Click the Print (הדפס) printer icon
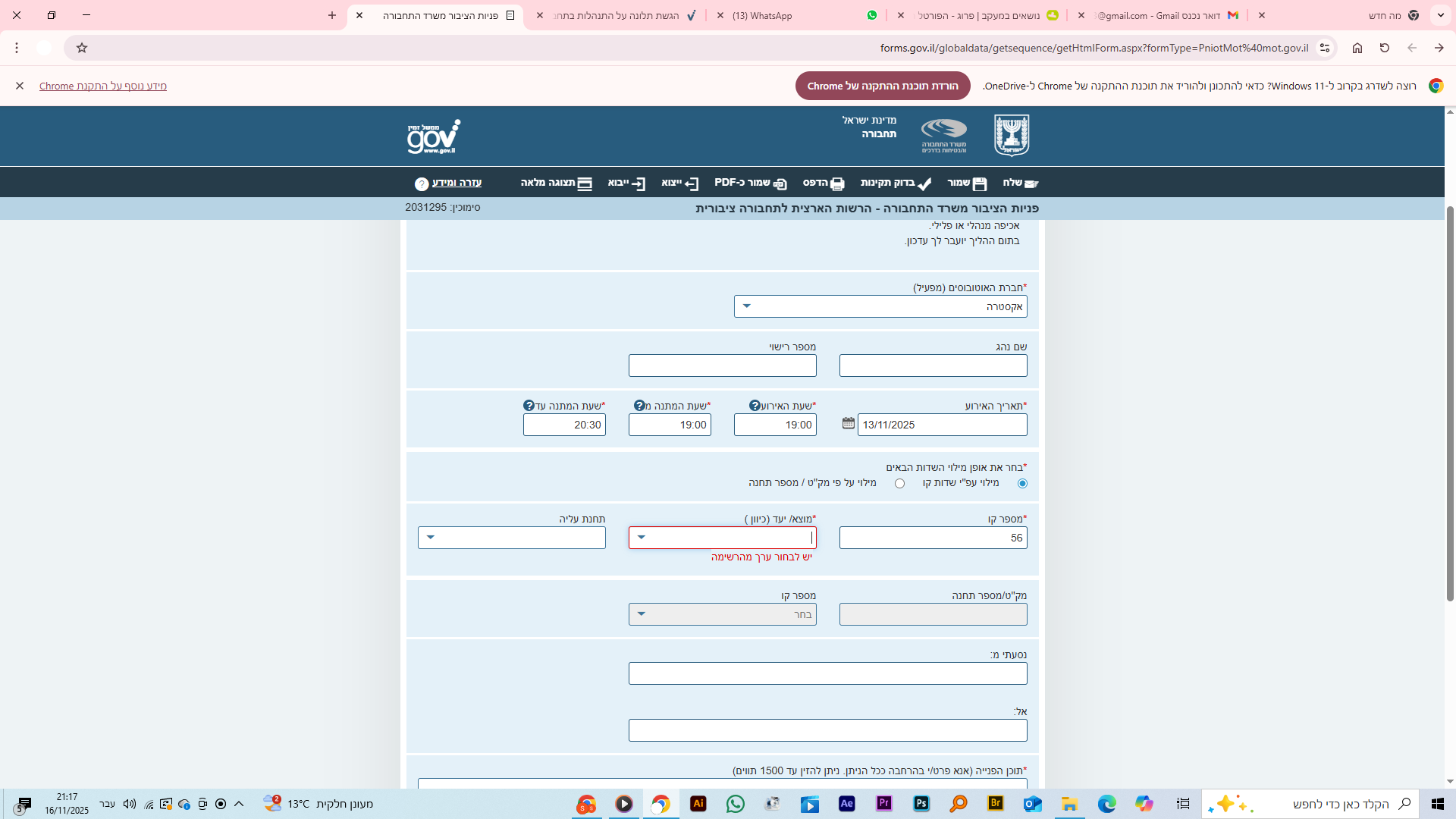This screenshot has height=819, width=1456. pyautogui.click(x=836, y=184)
